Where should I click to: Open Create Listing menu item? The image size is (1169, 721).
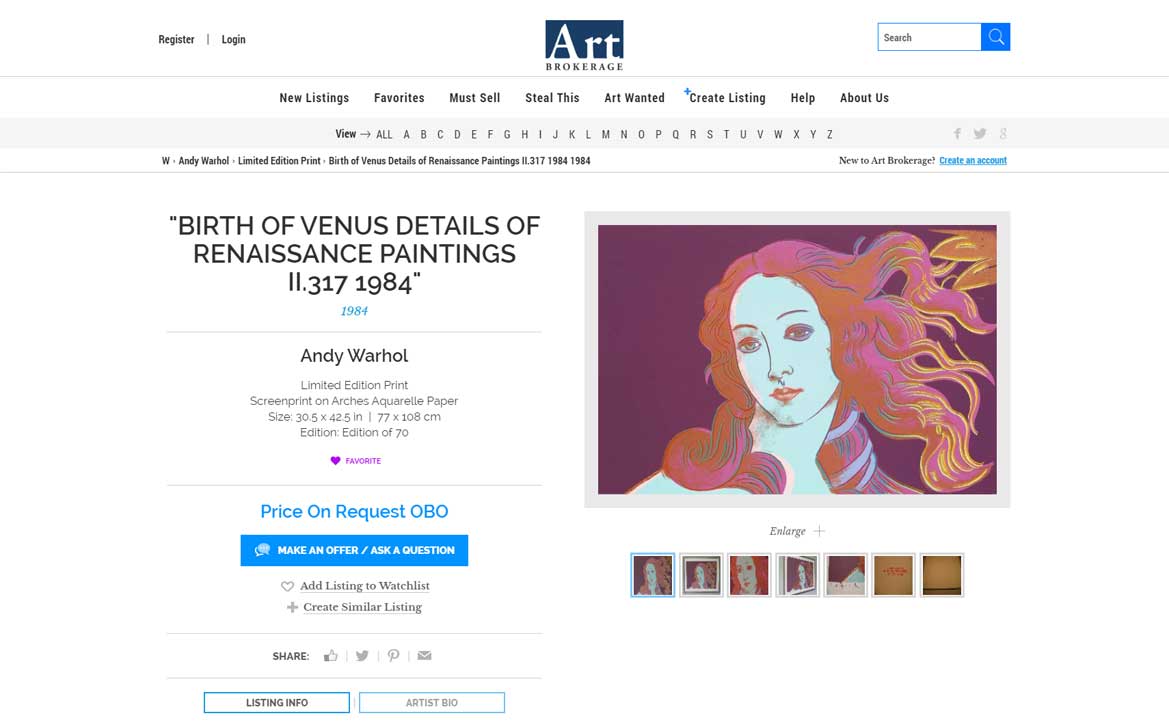pyautogui.click(x=725, y=98)
